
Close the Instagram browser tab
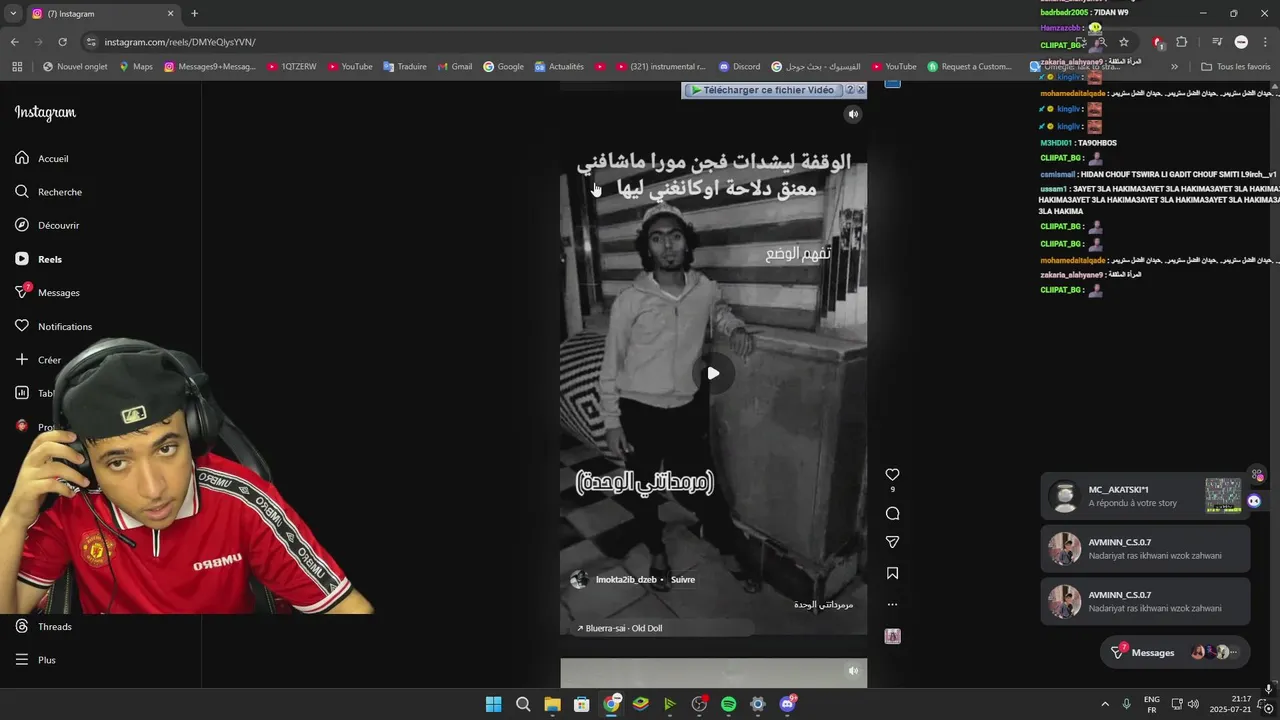pyautogui.click(x=170, y=13)
